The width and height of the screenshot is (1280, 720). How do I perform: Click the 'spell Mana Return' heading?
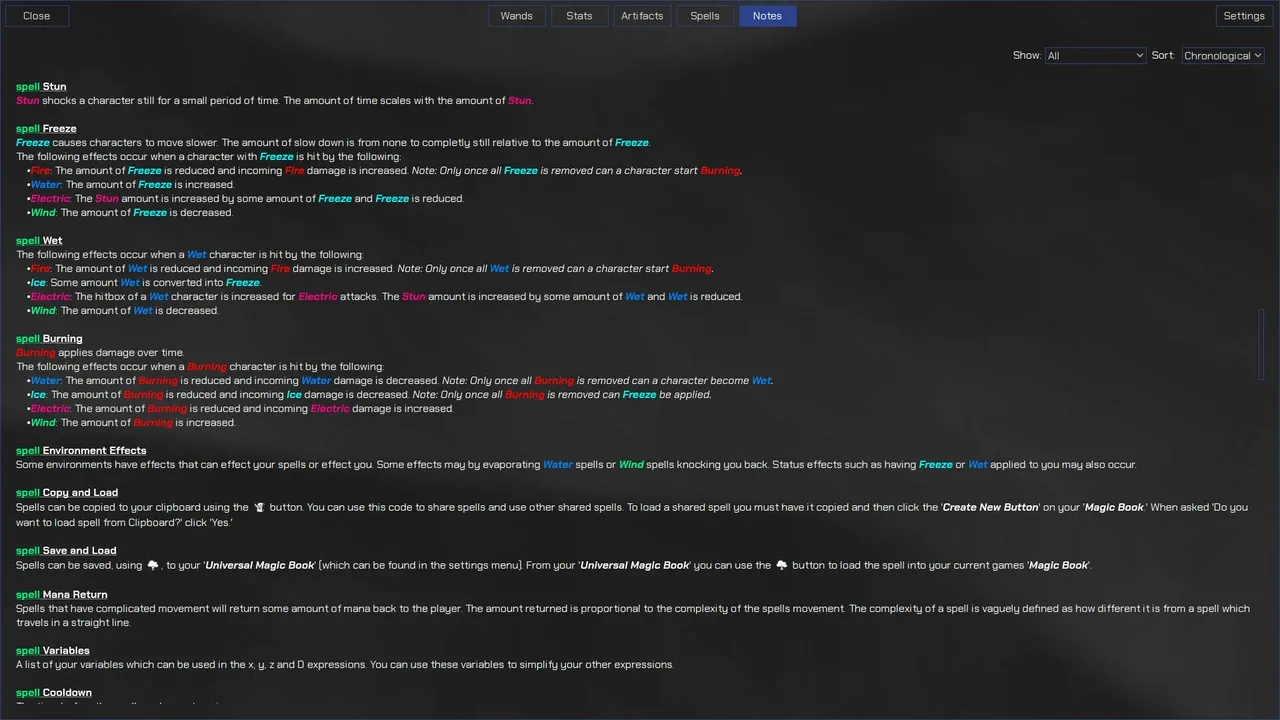pos(62,595)
